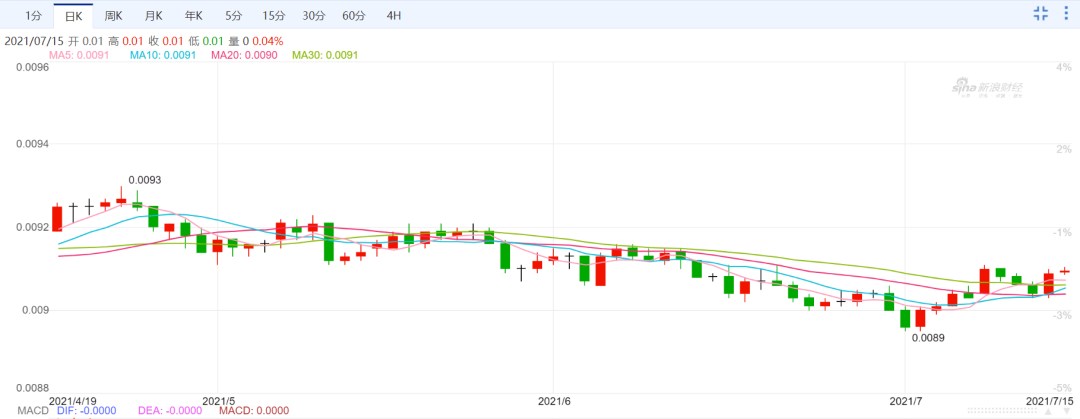Select the 年K yearly tab
Screen dimensions: 1080x419
coord(194,14)
